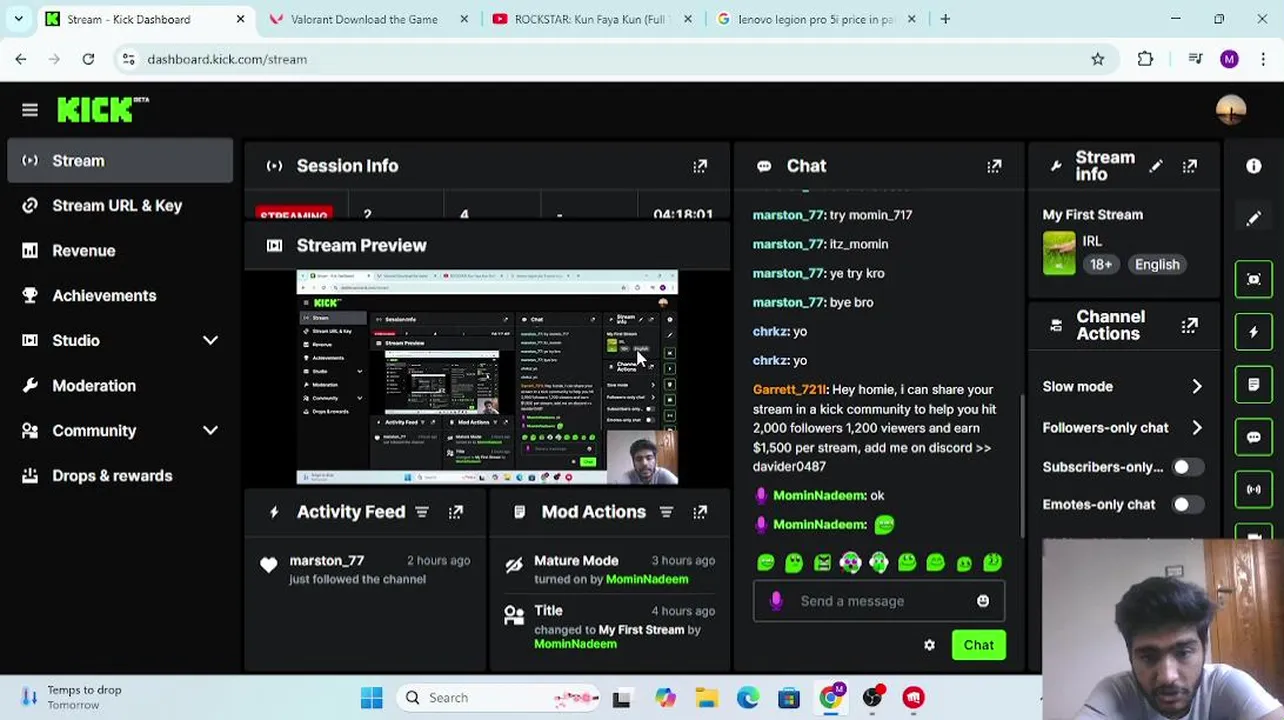Toggle Subscribers-only chat switch
Image resolution: width=1284 pixels, height=720 pixels.
coord(1187,467)
